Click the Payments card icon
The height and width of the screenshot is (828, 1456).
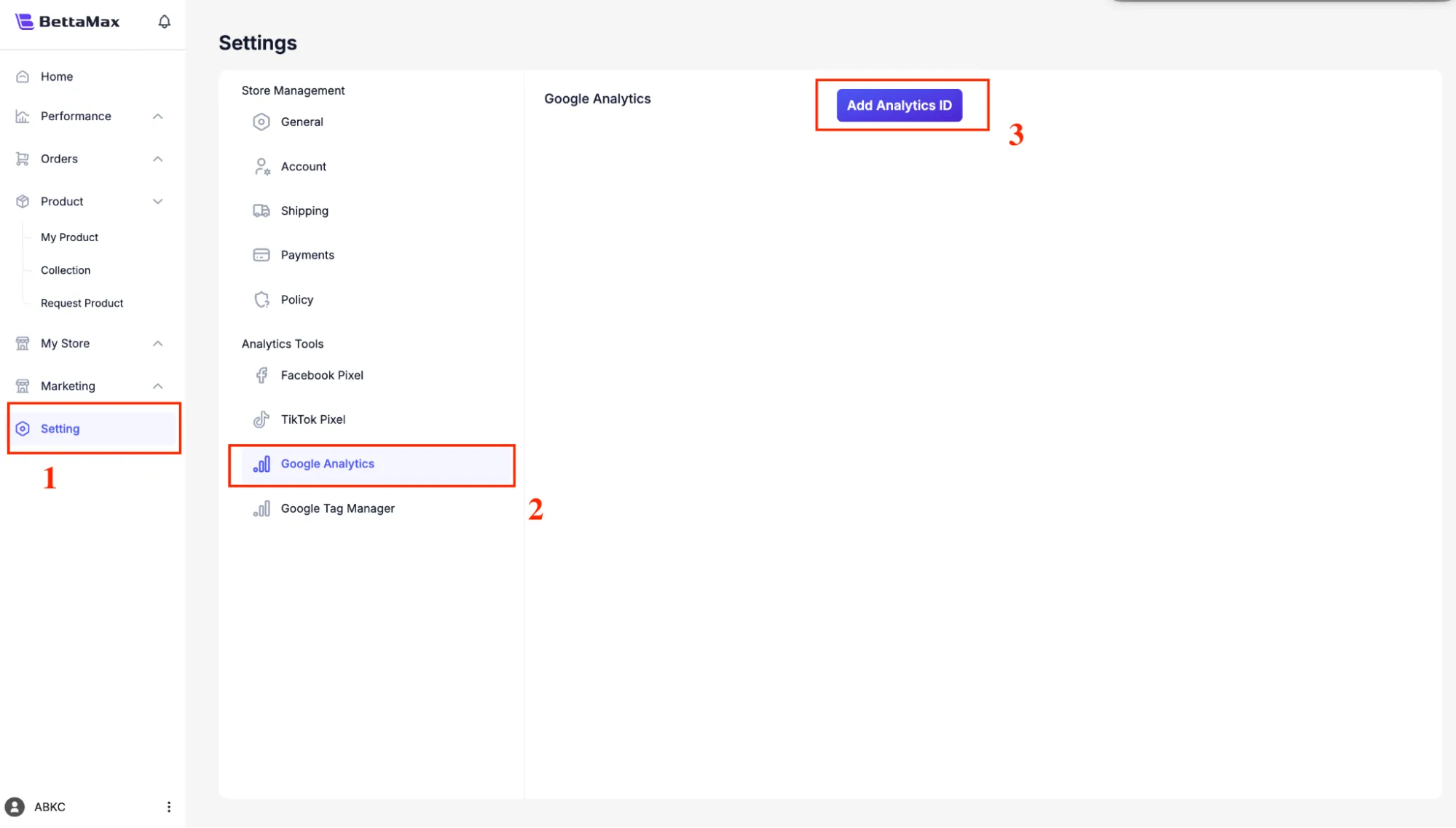pyautogui.click(x=261, y=256)
